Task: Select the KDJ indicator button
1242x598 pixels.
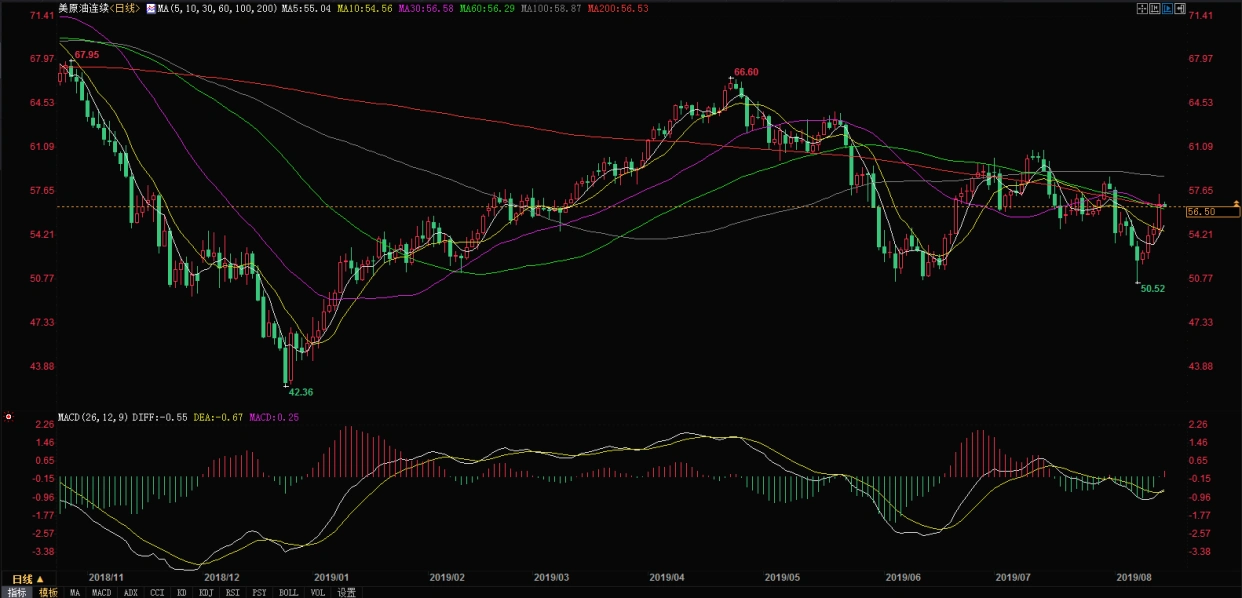Action: tap(206, 592)
